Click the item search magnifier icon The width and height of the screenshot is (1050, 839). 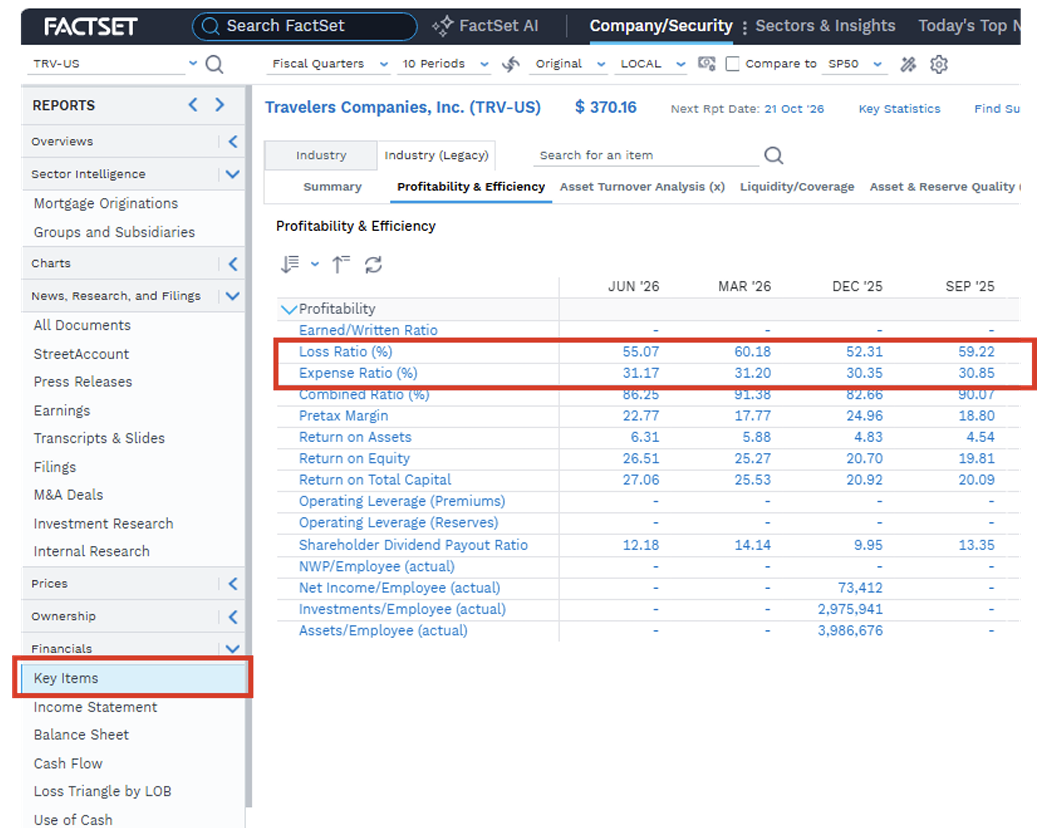point(773,155)
